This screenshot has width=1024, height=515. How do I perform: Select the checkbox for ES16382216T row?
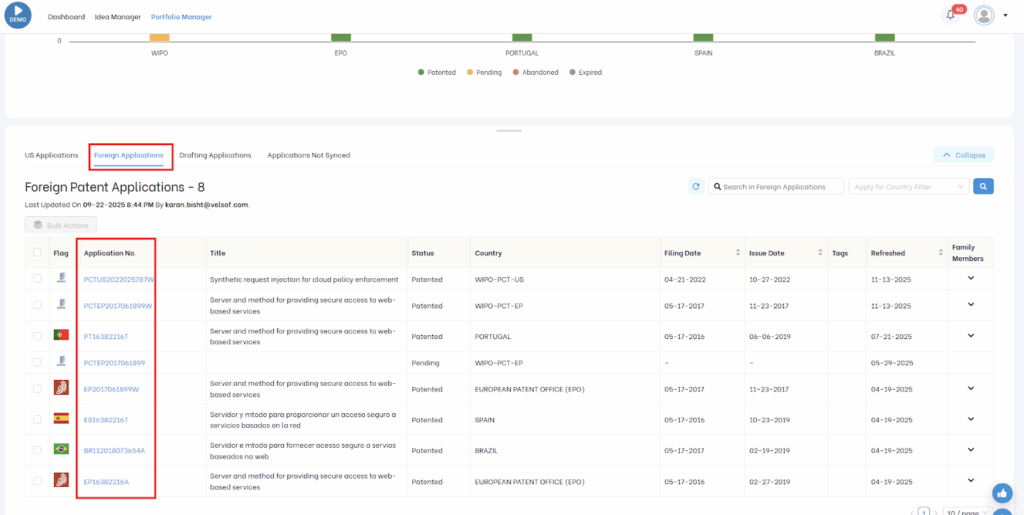coord(38,419)
